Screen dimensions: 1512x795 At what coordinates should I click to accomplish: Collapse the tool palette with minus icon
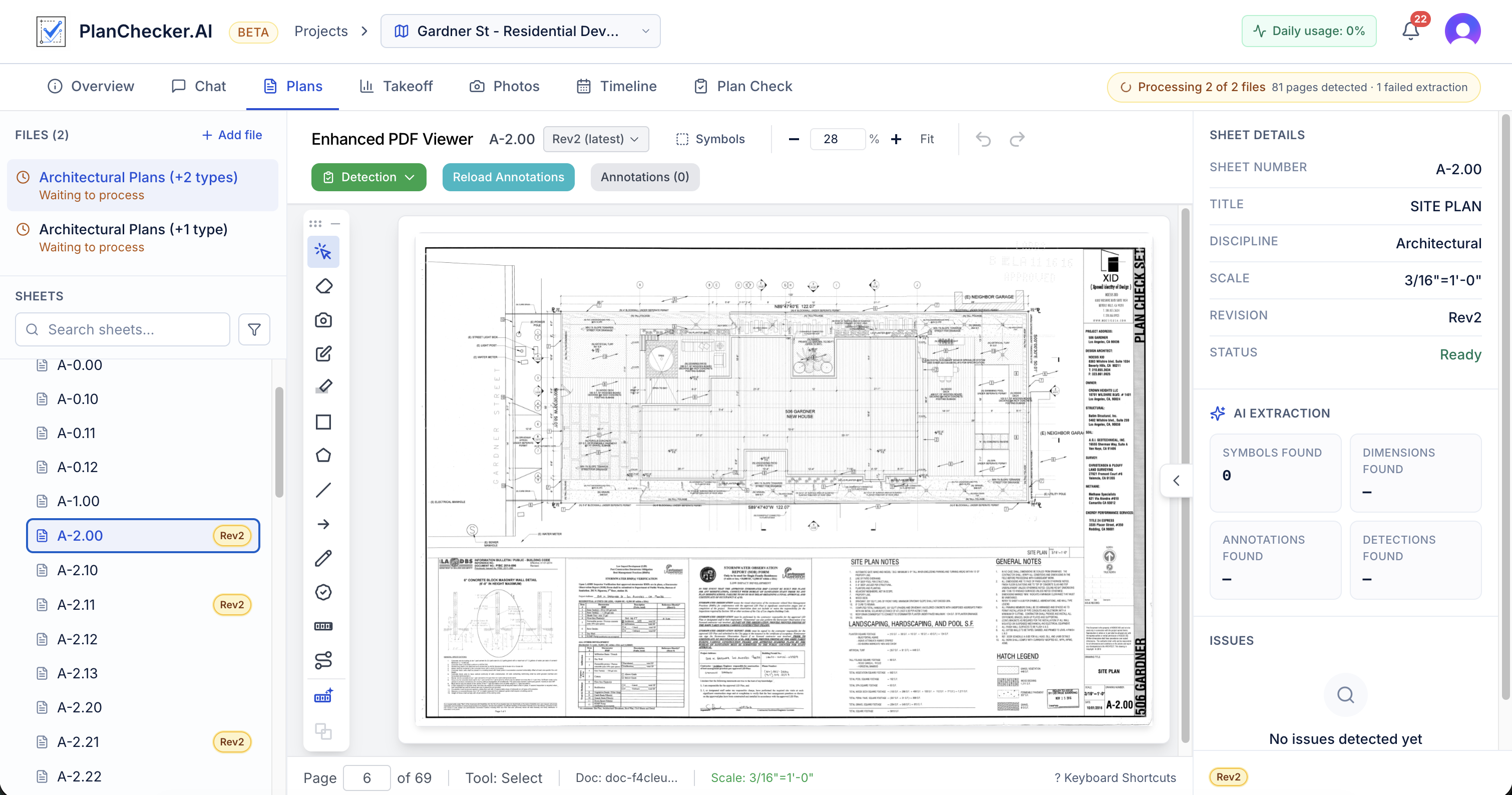coord(336,224)
